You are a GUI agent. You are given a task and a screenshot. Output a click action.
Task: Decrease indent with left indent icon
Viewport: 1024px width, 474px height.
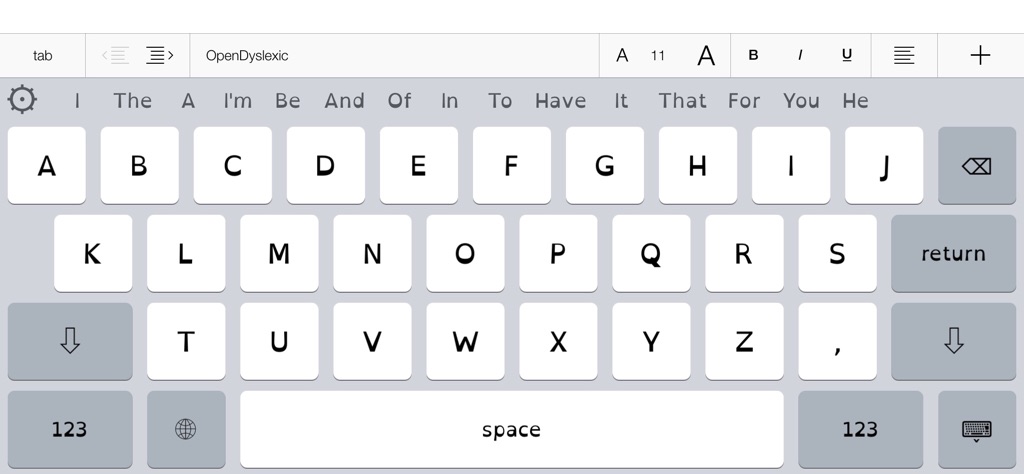click(x=116, y=55)
